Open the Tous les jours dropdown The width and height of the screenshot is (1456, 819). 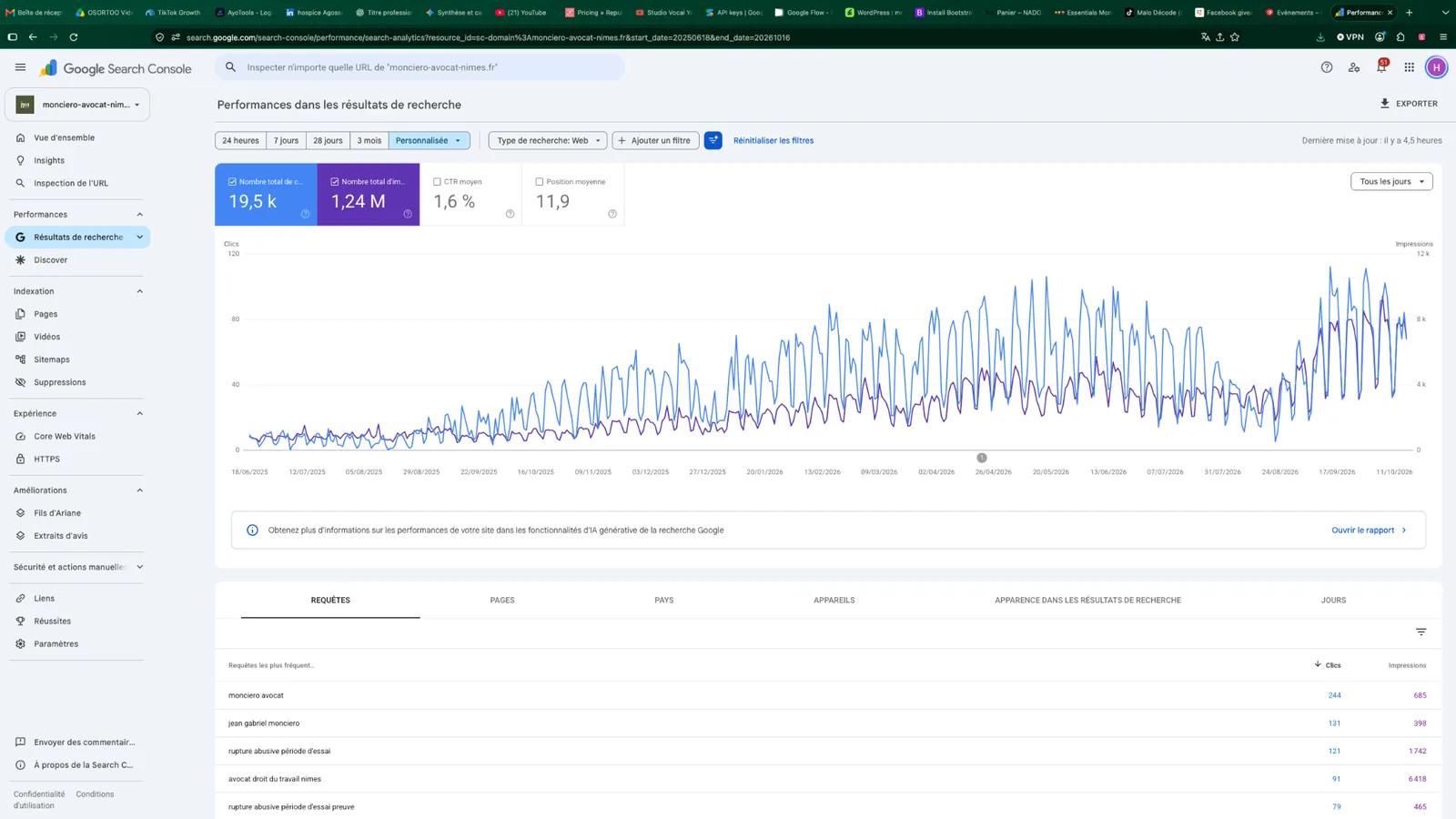1391,181
